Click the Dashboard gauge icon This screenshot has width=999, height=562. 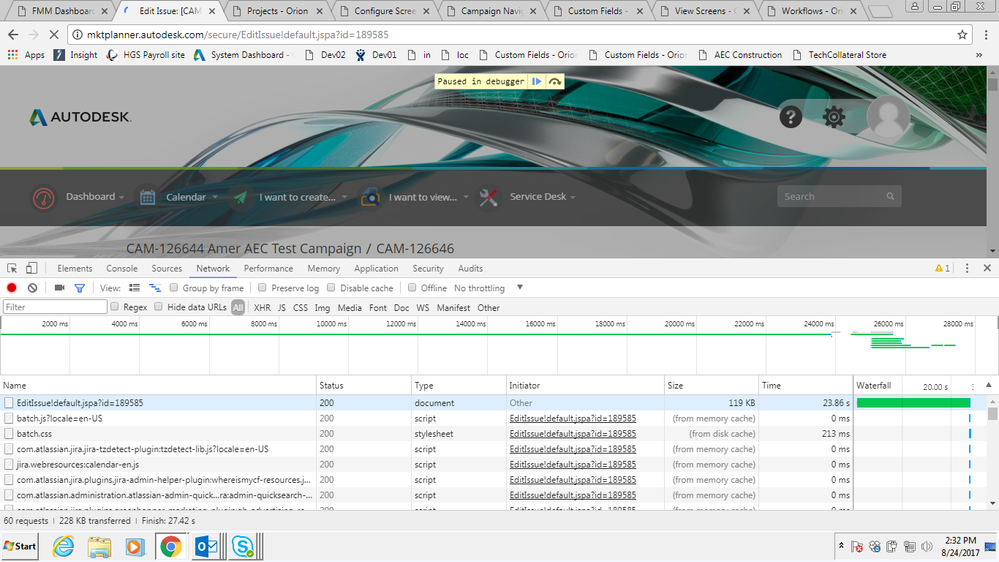tap(43, 198)
